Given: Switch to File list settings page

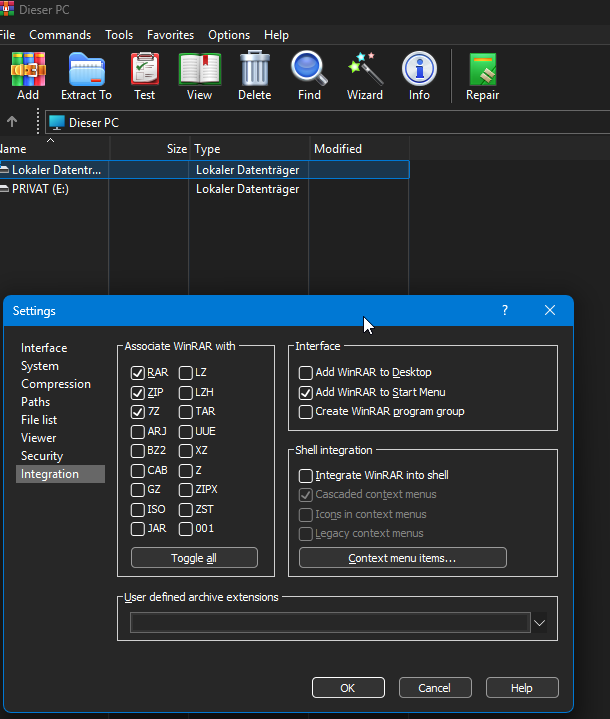Looking at the screenshot, I should (x=39, y=420).
